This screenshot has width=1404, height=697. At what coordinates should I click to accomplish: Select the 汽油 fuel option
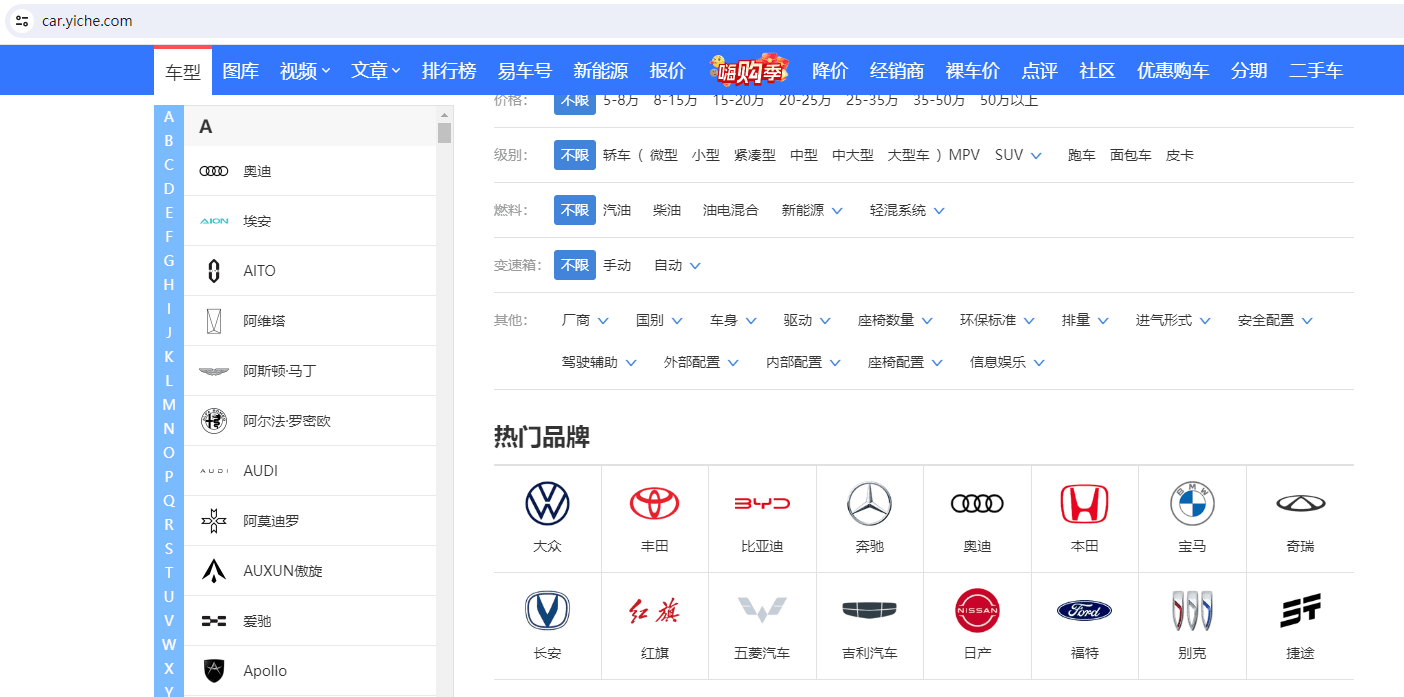point(617,210)
